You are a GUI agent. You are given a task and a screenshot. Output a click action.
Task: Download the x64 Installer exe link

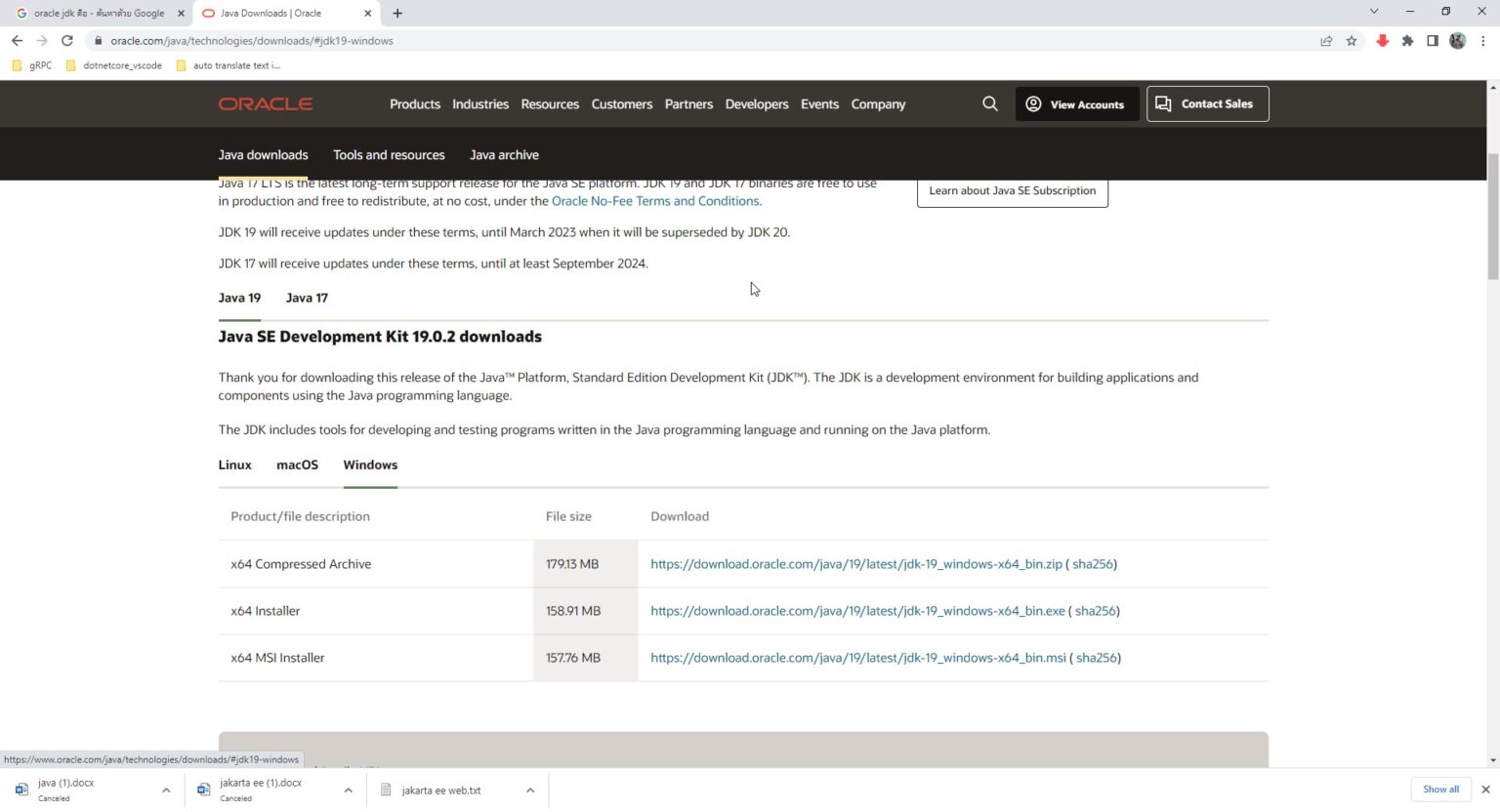pos(857,611)
